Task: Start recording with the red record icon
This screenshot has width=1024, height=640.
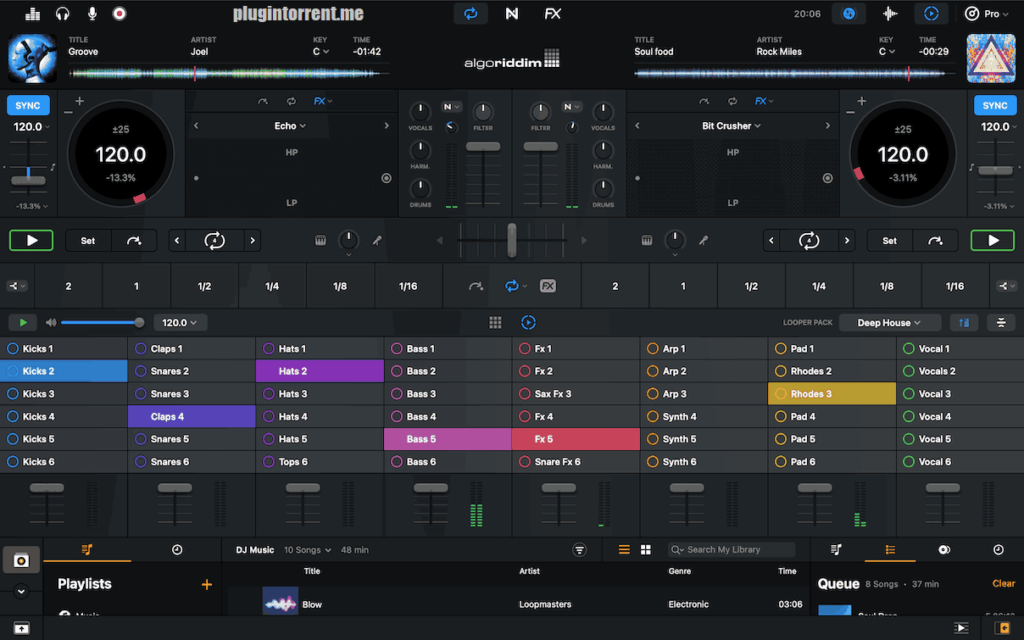Action: tap(120, 14)
